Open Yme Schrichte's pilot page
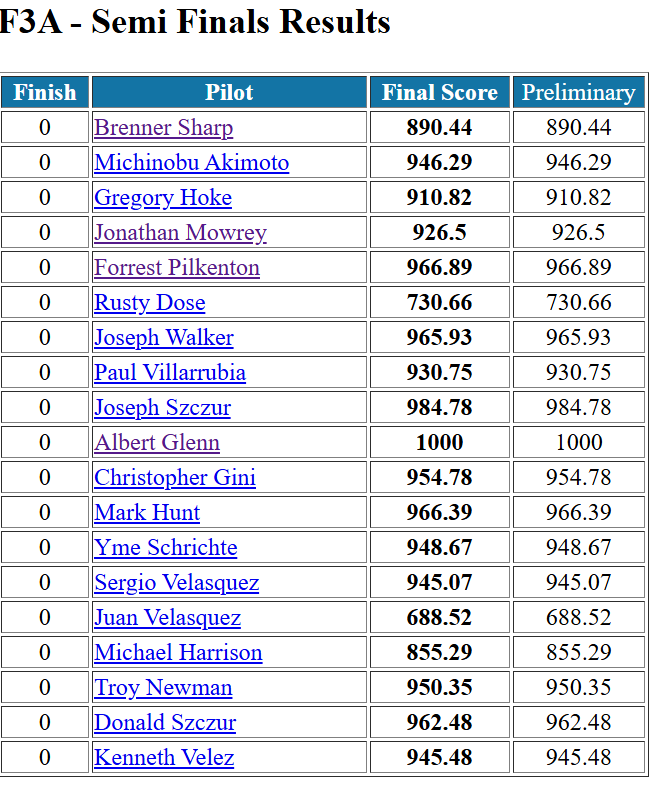The image size is (663, 788). (x=165, y=548)
